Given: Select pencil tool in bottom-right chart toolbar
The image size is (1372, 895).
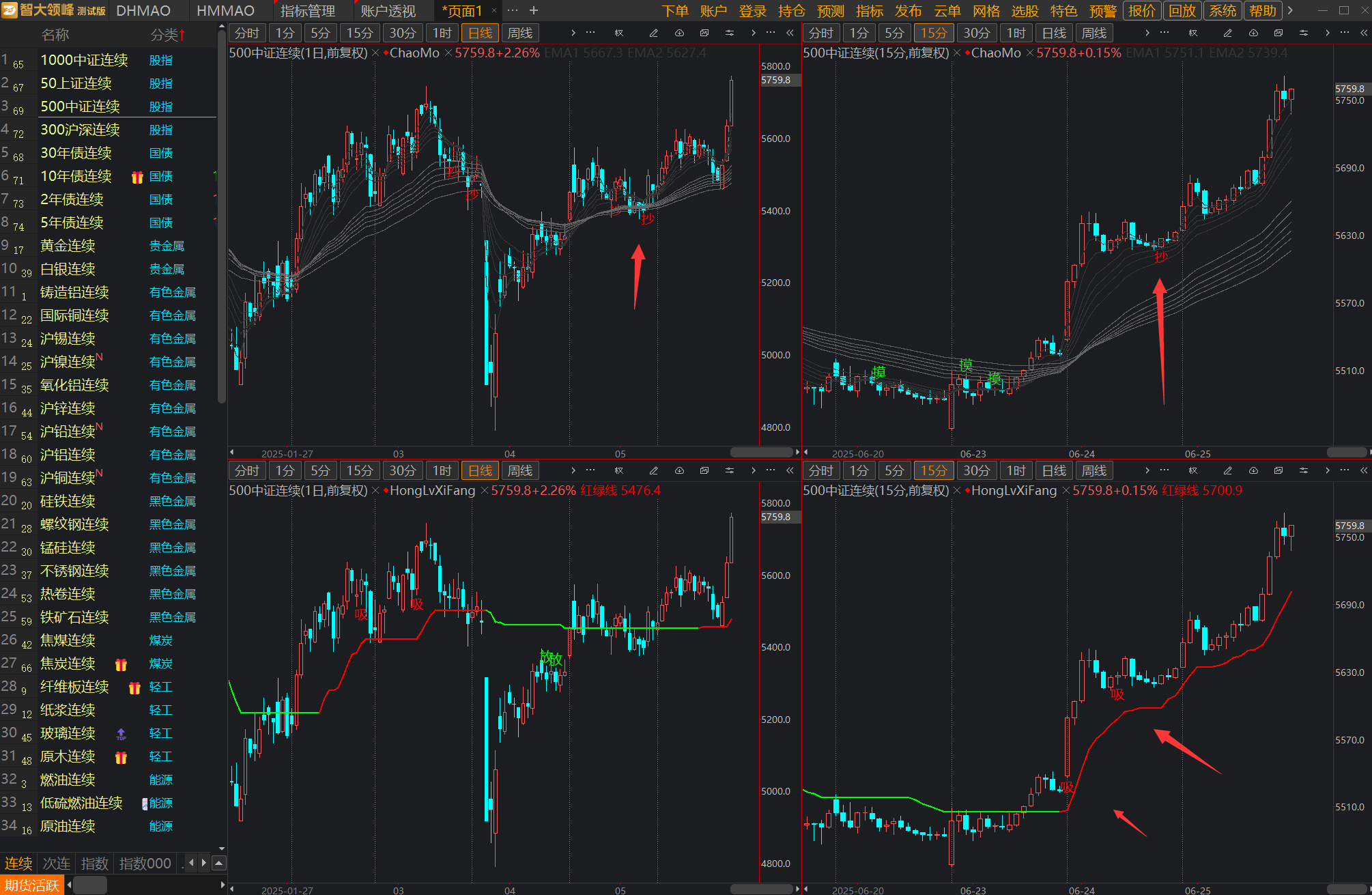Looking at the screenshot, I should [1227, 470].
